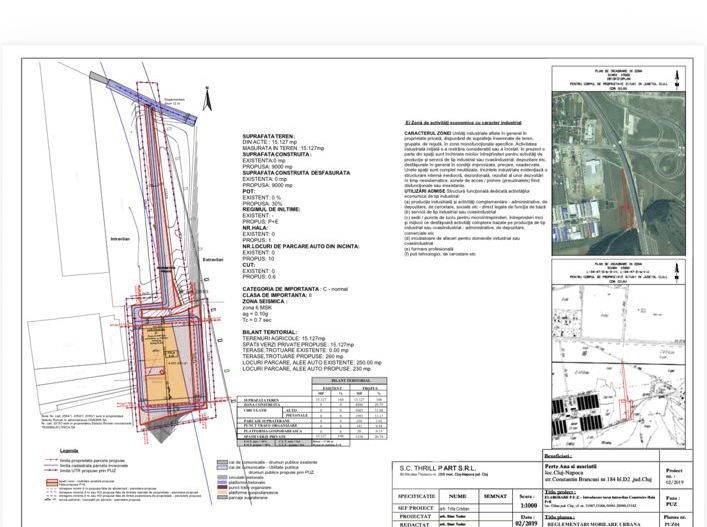
Task: Click the 'PROPUSA: 30%' value
Action: [x=262, y=204]
